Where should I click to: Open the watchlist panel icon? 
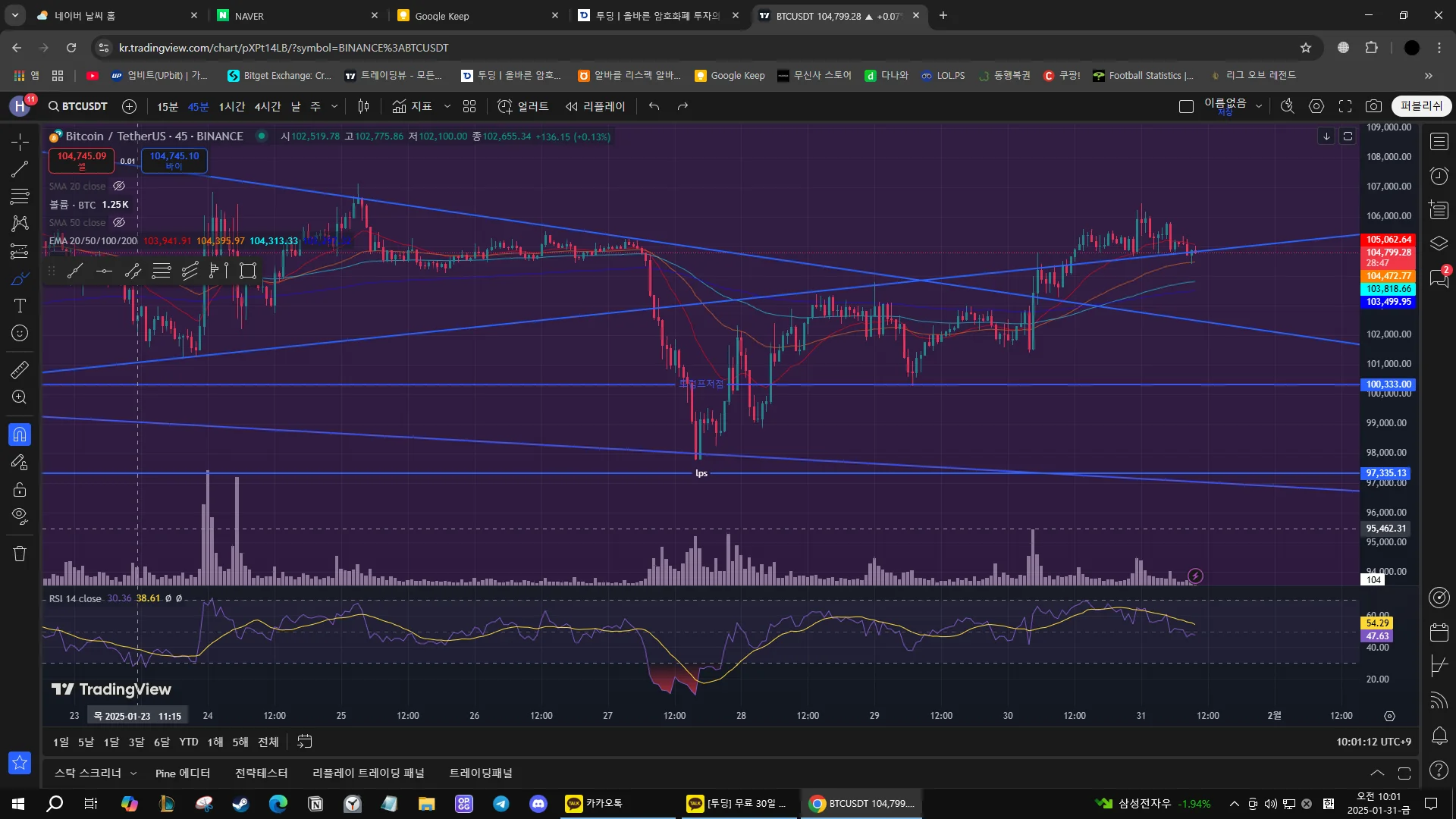pyautogui.click(x=1439, y=142)
